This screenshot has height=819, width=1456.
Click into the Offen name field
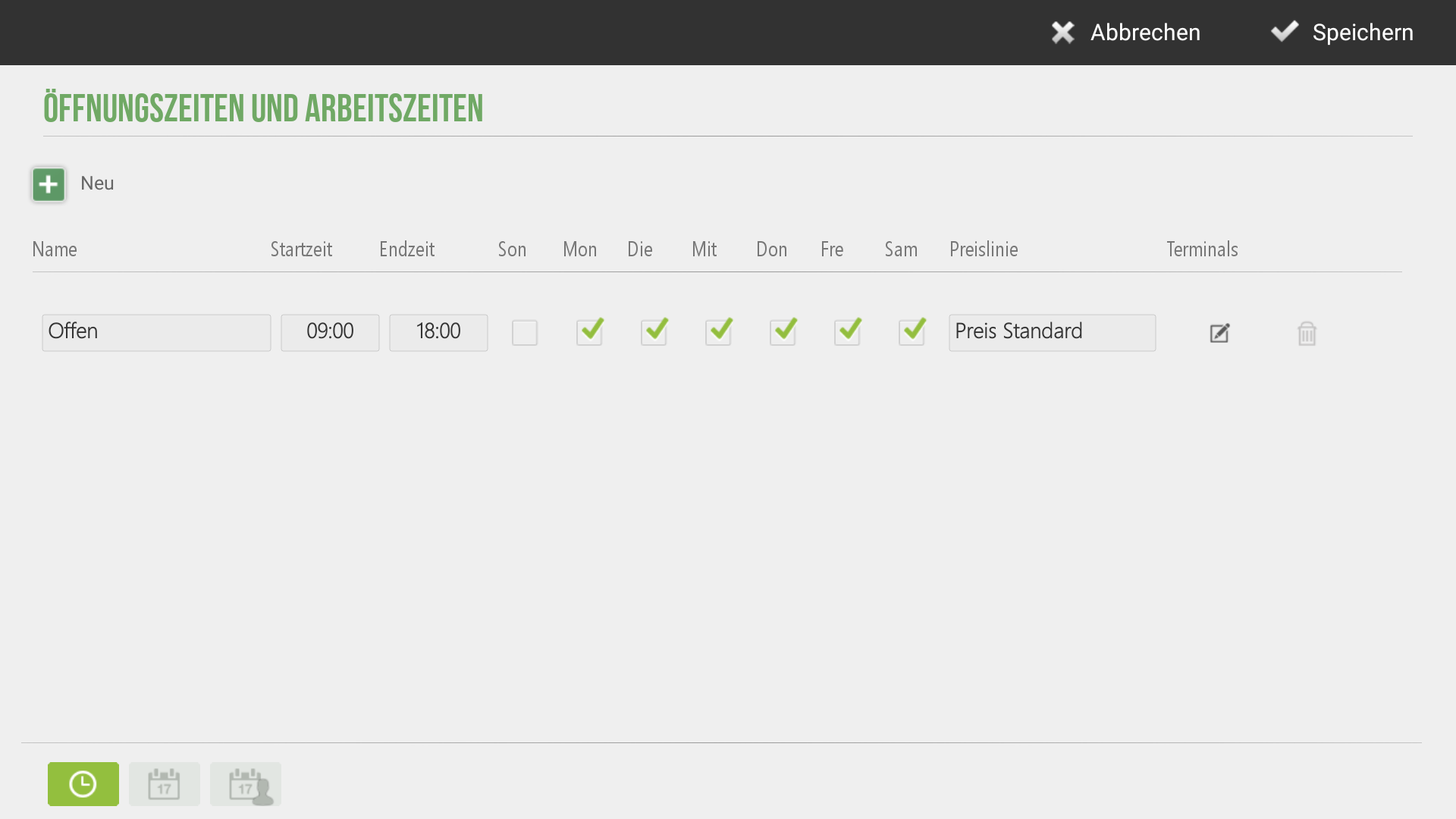[156, 333]
